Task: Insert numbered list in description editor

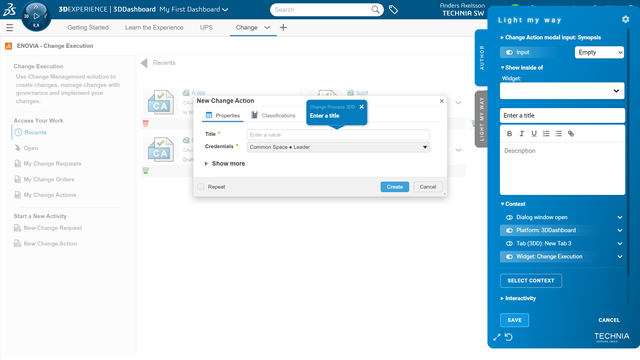Action: coord(546,133)
